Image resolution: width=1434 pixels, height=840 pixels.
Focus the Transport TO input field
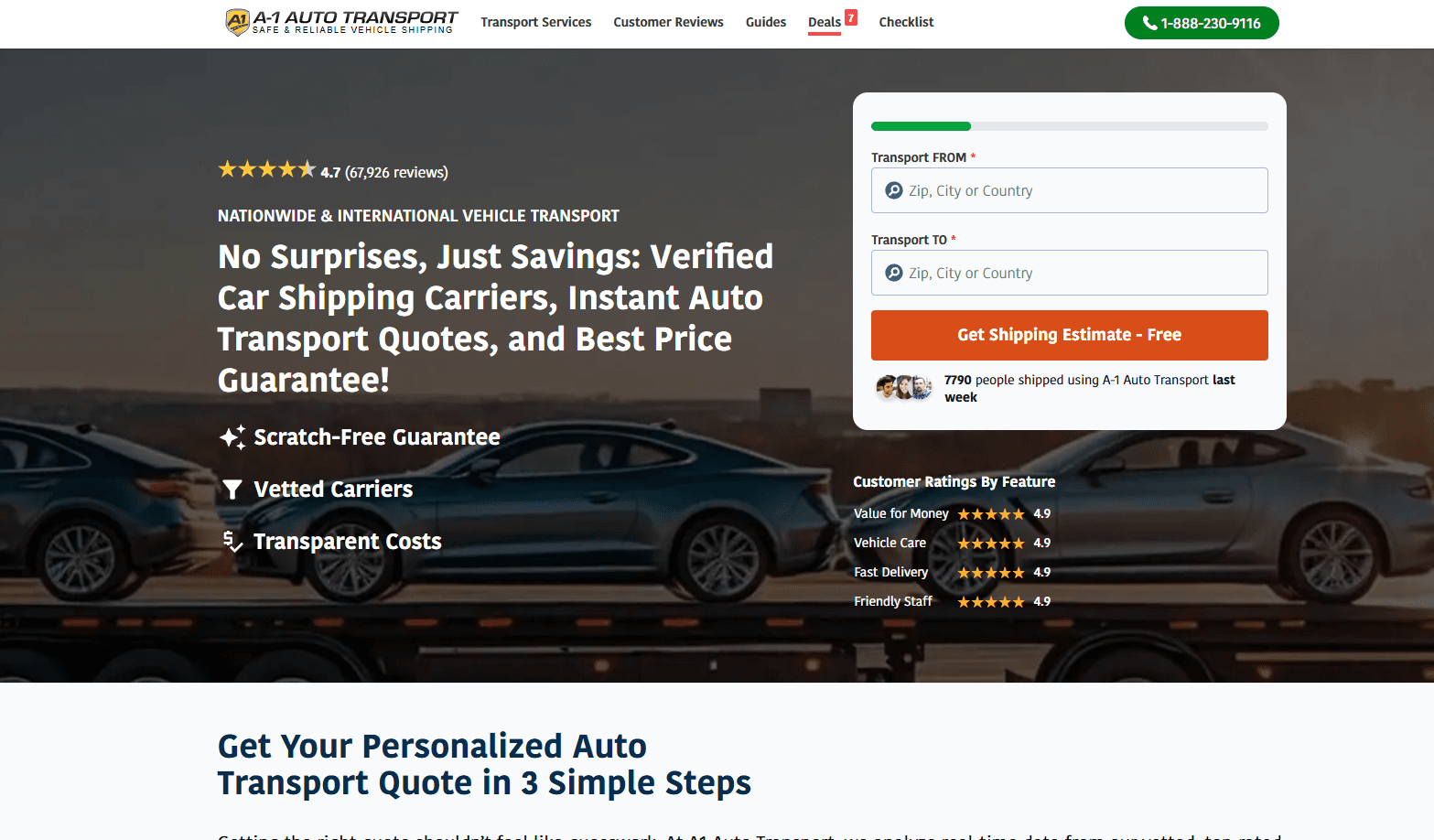[x=1070, y=273]
